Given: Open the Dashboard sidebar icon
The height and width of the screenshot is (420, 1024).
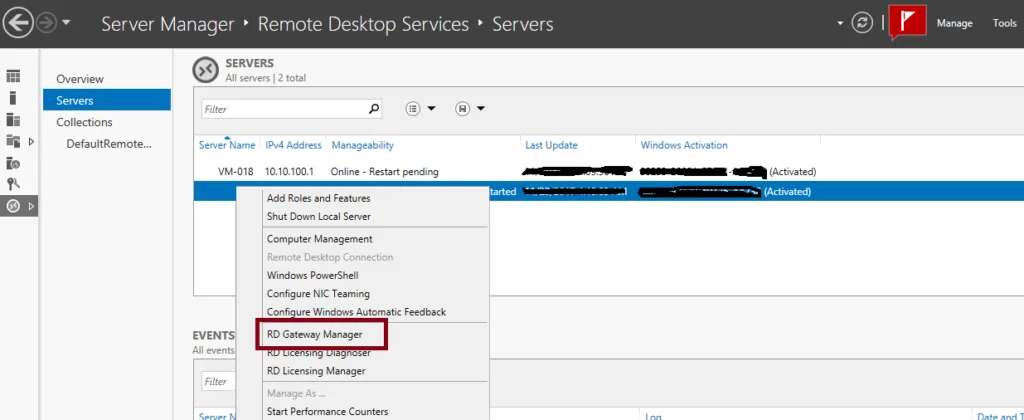Looking at the screenshot, I should pos(13,76).
